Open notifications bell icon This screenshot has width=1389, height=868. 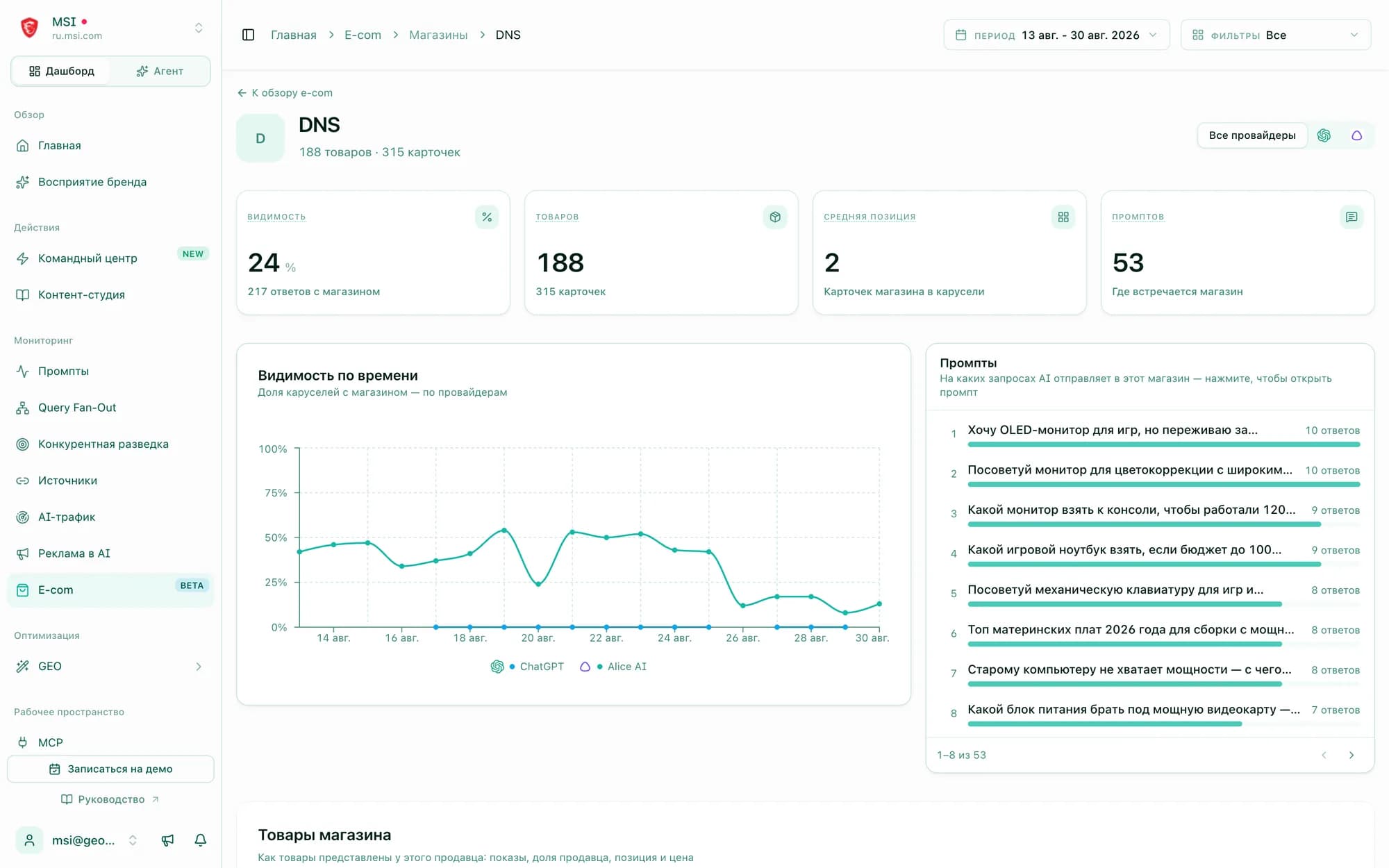(201, 840)
